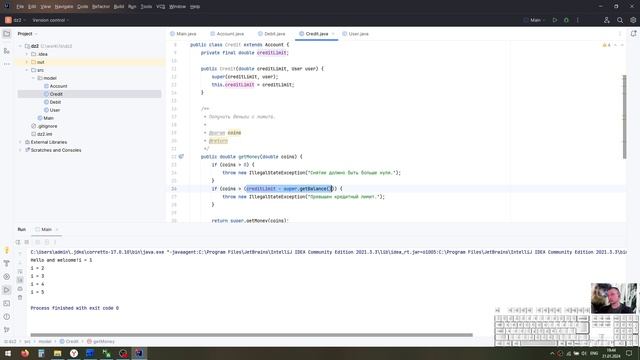Start debugging with the green bug icon
This screenshot has width=640, height=360.
(x=566, y=20)
